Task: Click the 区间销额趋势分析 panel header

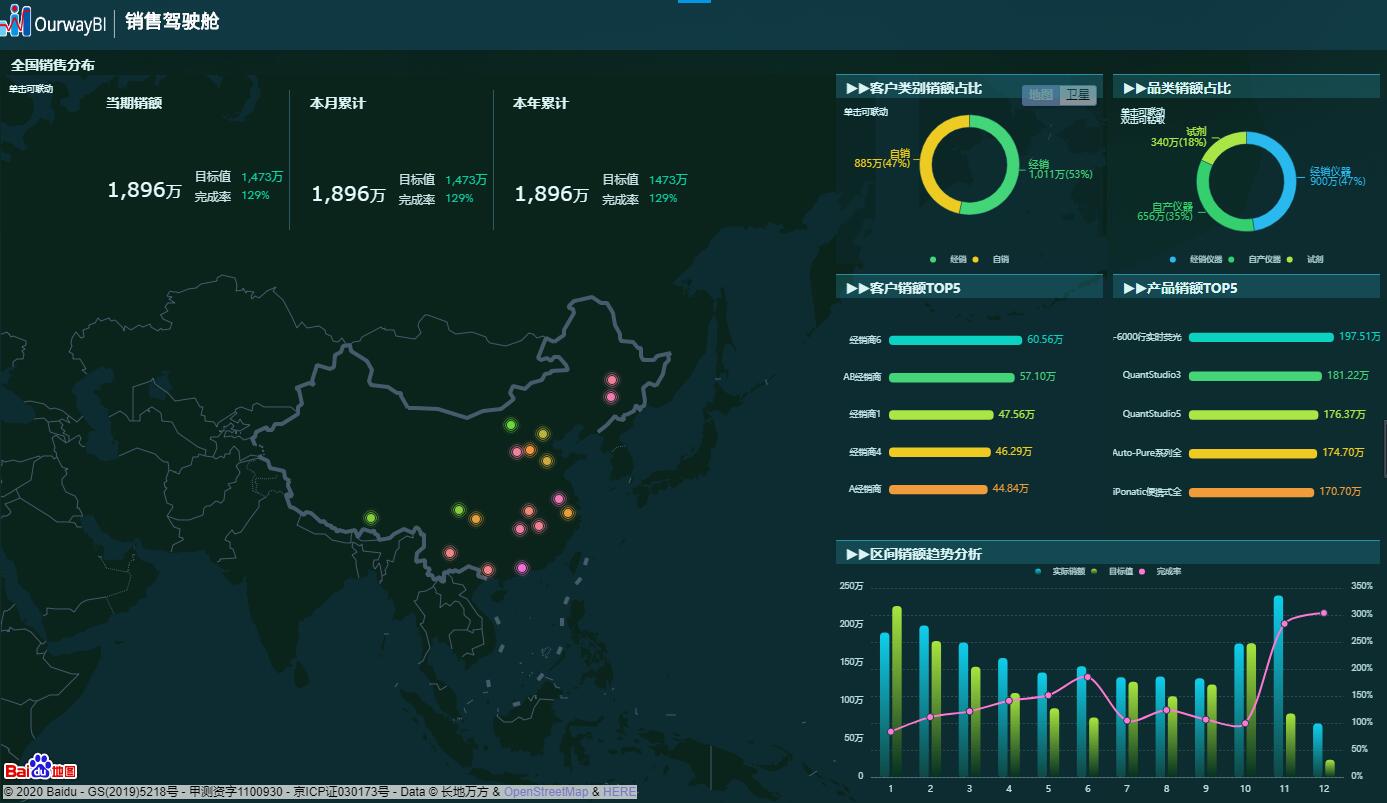Action: pos(914,554)
